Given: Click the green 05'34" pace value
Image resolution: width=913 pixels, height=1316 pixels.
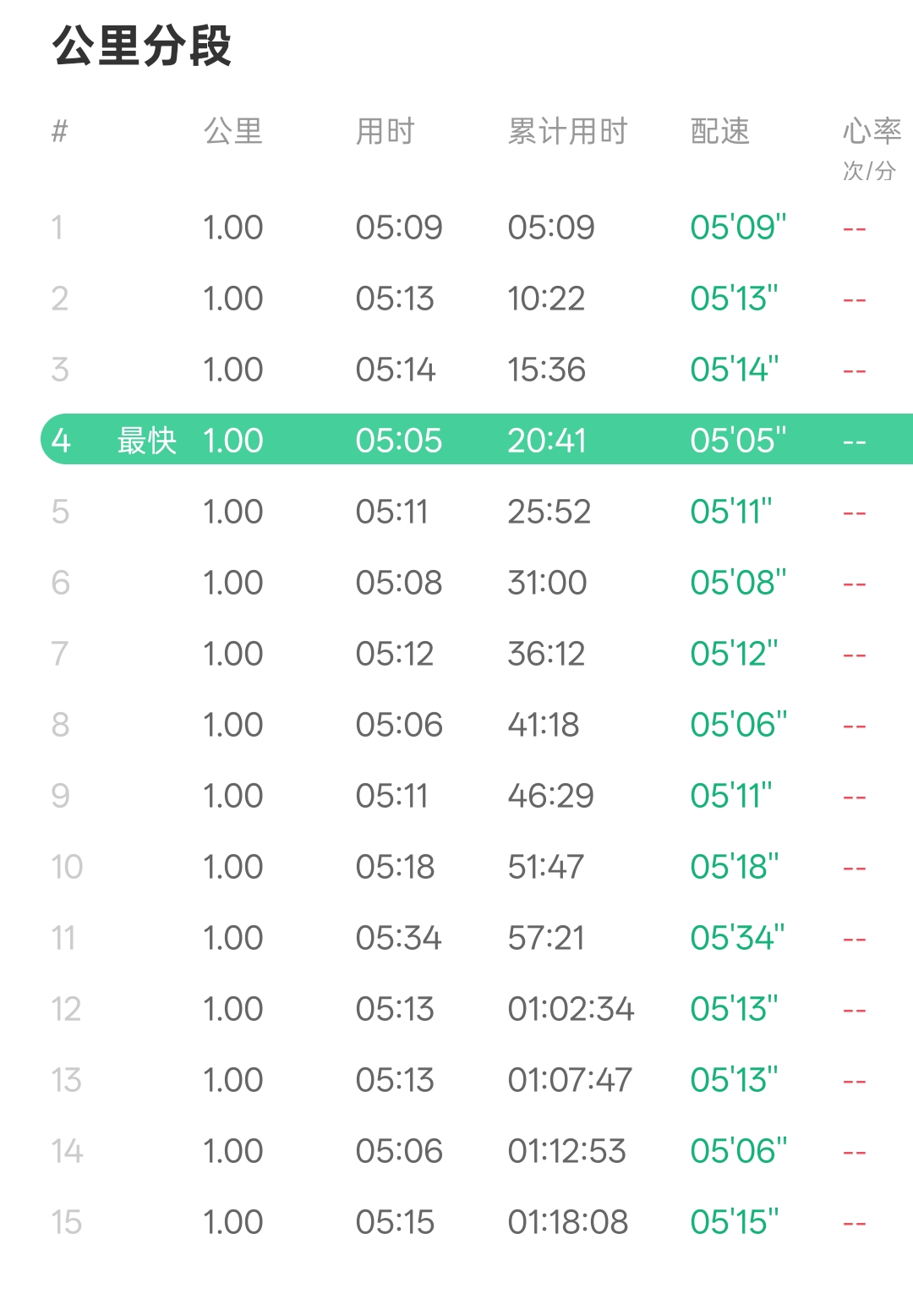Looking at the screenshot, I should tap(737, 938).
